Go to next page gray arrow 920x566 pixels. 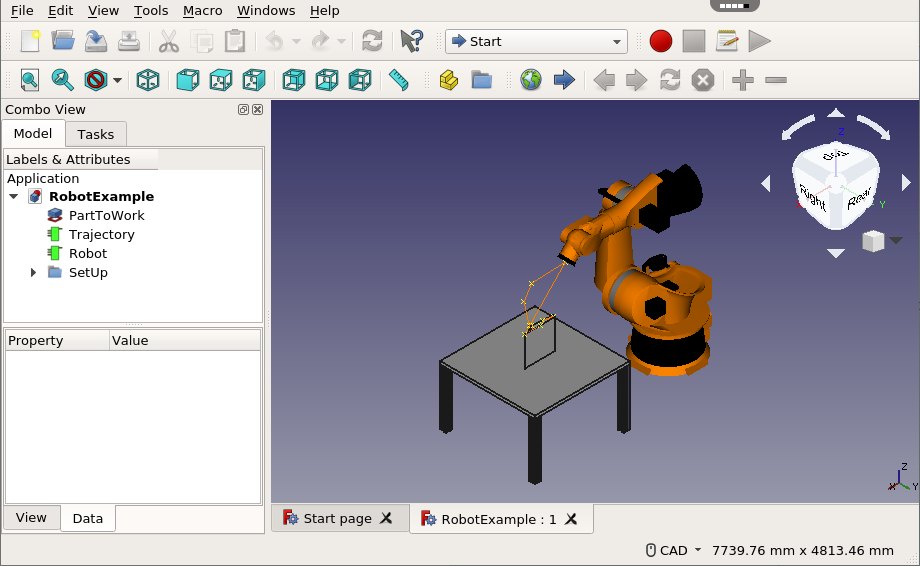click(637, 80)
